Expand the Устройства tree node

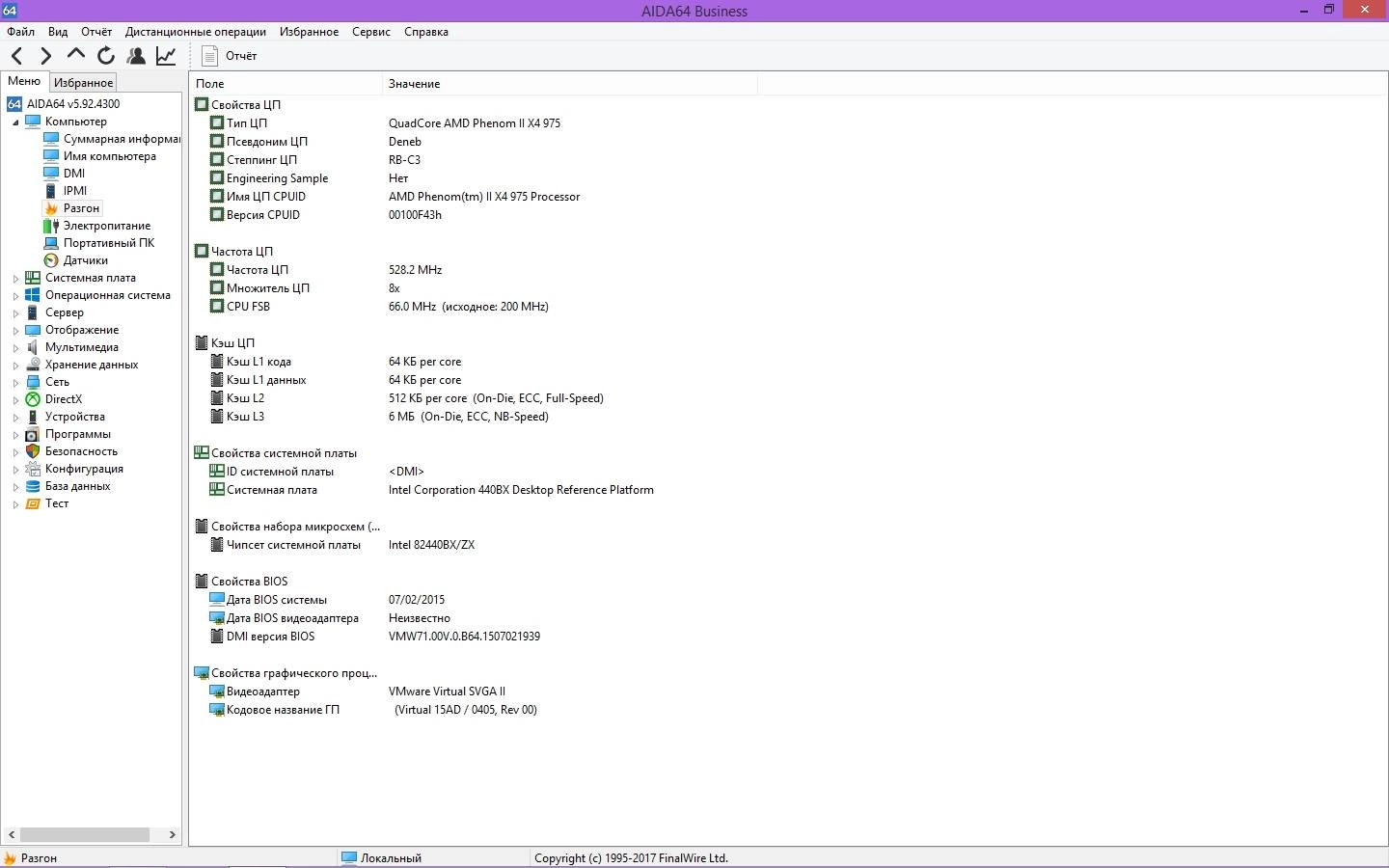[x=15, y=418]
